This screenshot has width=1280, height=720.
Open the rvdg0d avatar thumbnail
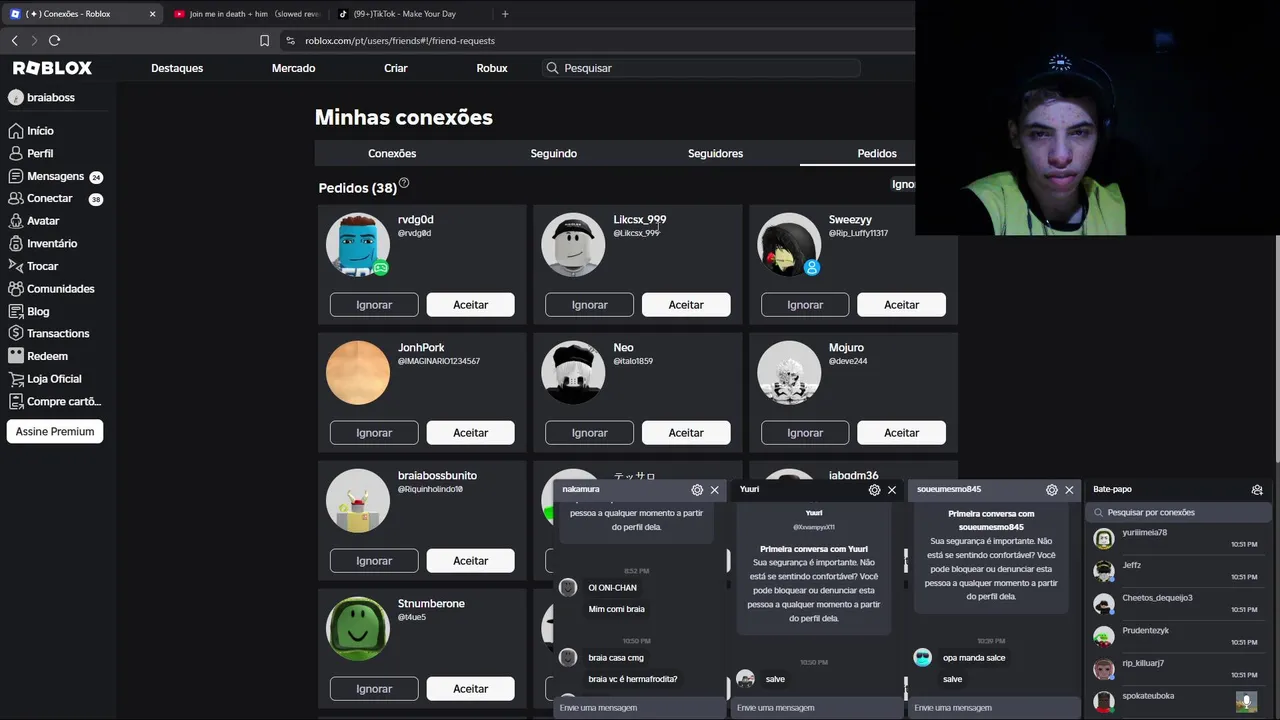pos(358,245)
